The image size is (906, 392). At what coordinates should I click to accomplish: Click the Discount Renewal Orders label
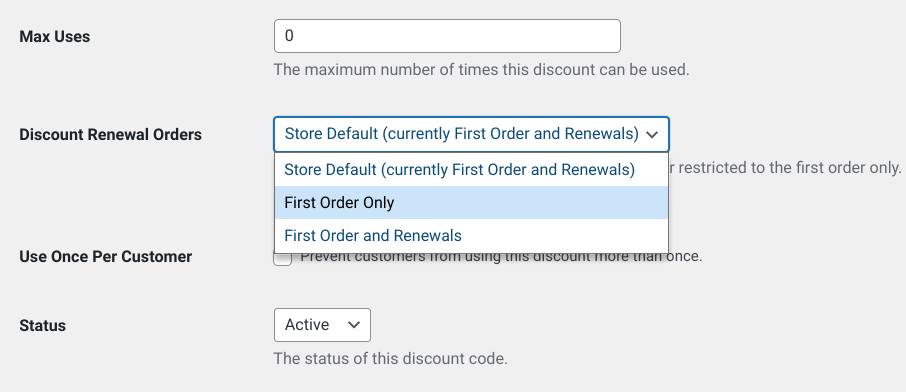110,134
